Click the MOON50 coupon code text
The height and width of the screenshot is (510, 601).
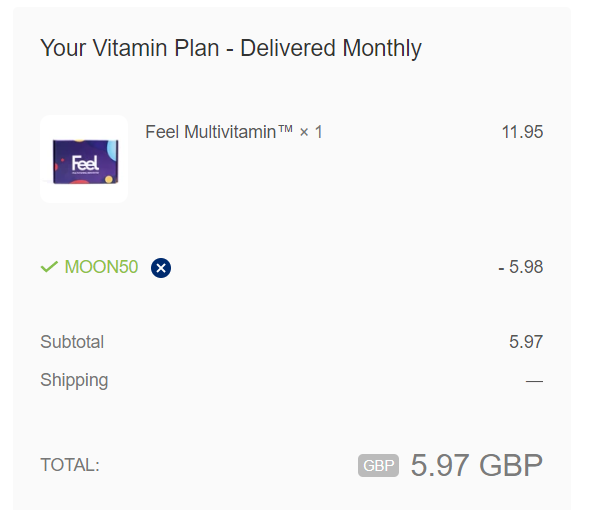101,267
